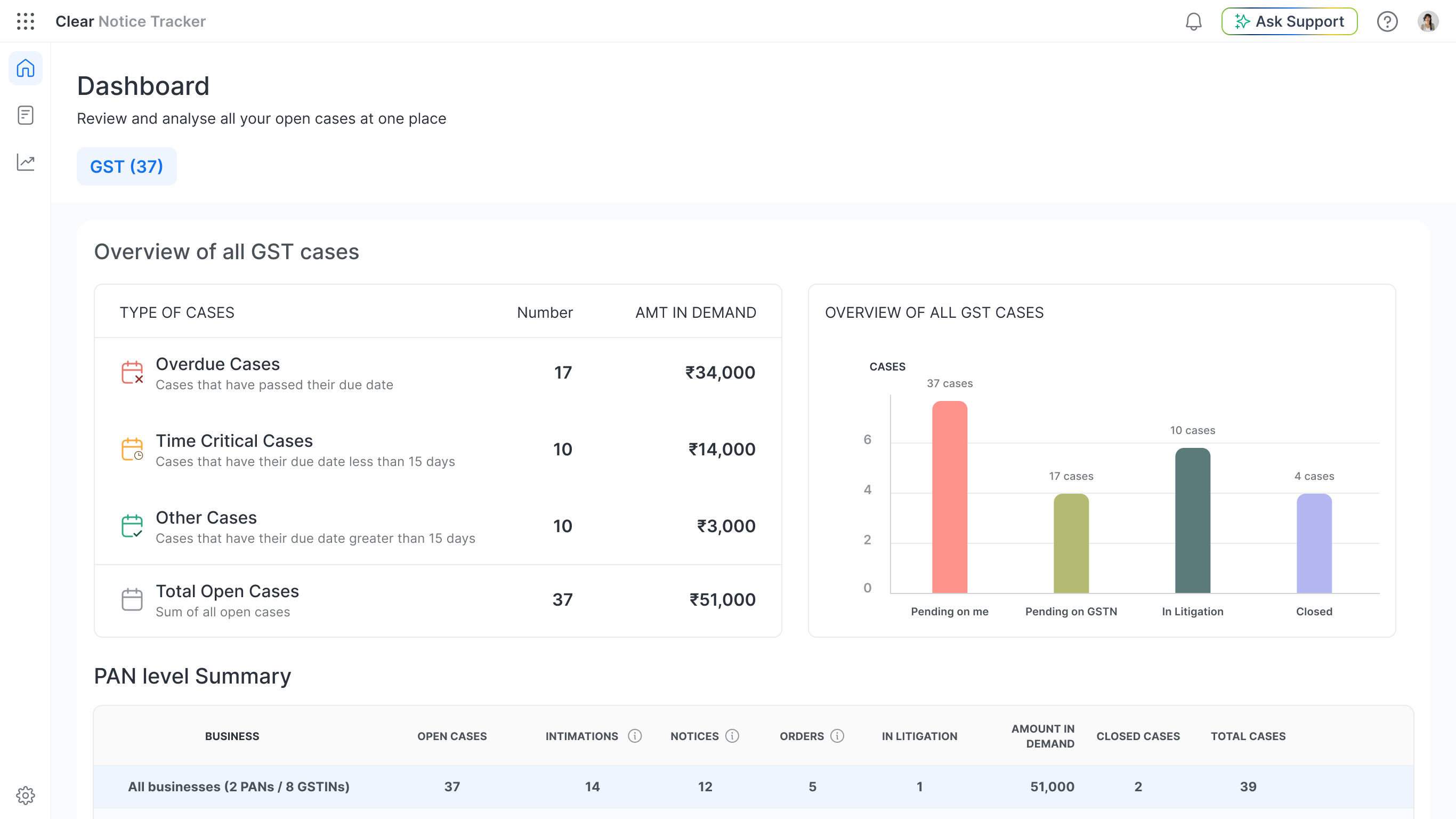Click the Overdue Cases number 17
This screenshot has height=819, width=1456.
(563, 373)
